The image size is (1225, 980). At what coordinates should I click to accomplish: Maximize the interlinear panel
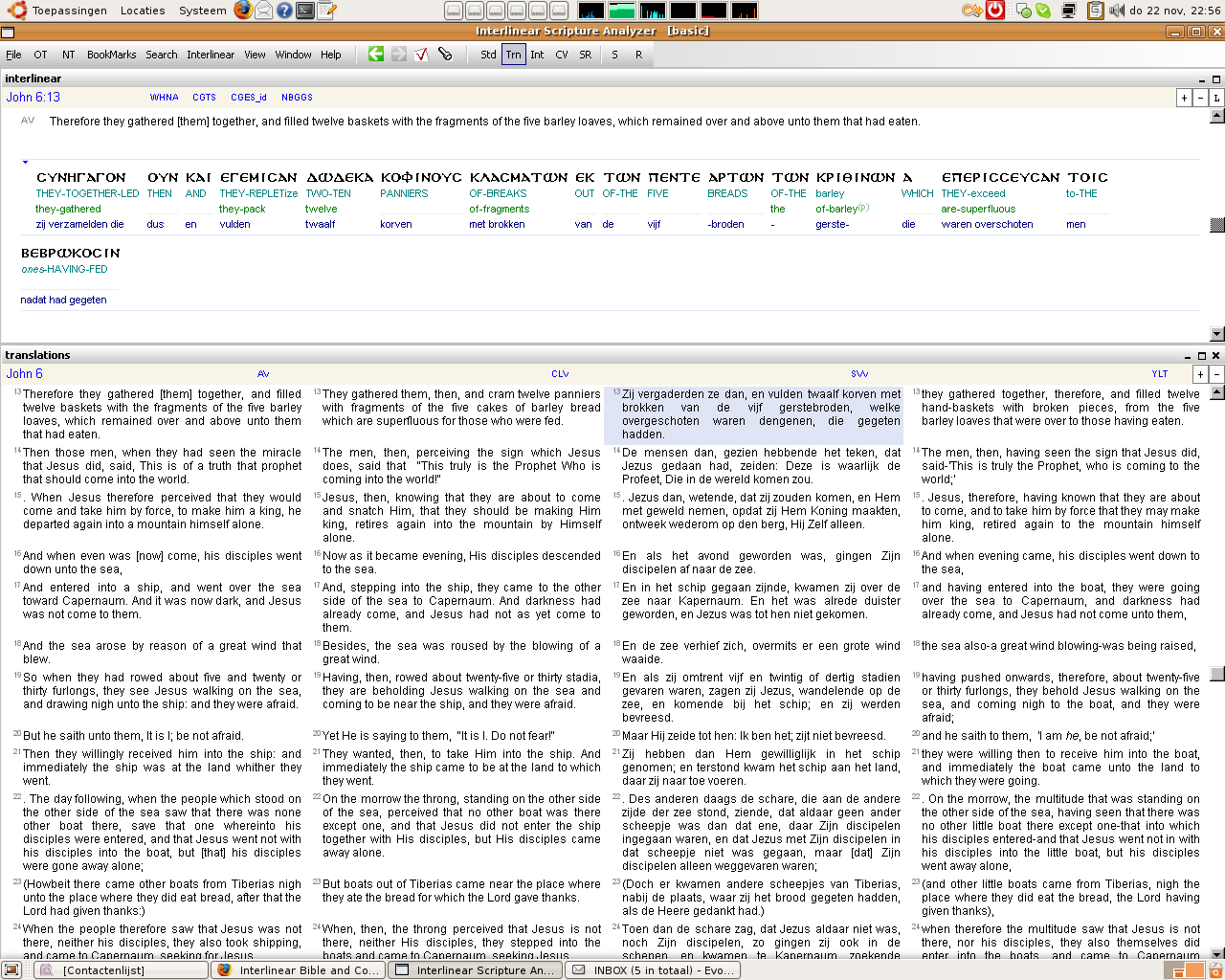(1216, 79)
